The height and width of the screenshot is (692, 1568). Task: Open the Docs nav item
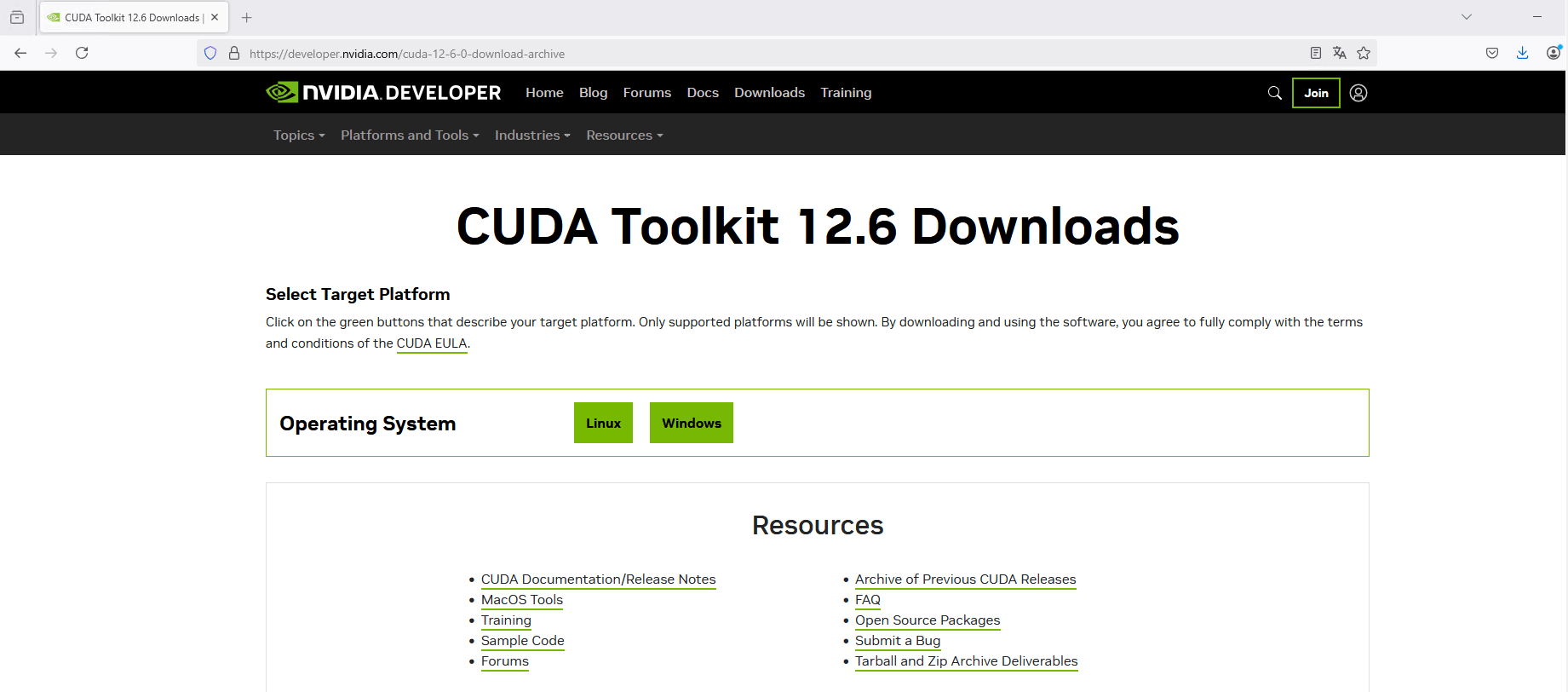tap(703, 92)
